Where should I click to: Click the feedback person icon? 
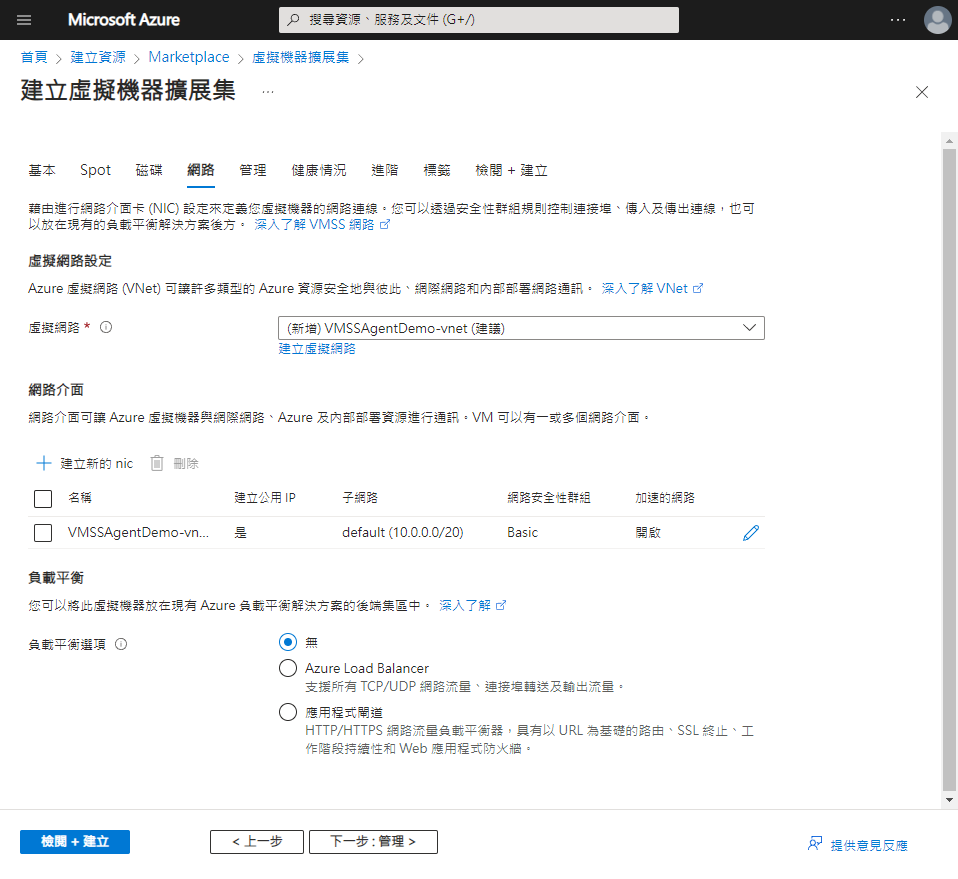click(x=815, y=844)
